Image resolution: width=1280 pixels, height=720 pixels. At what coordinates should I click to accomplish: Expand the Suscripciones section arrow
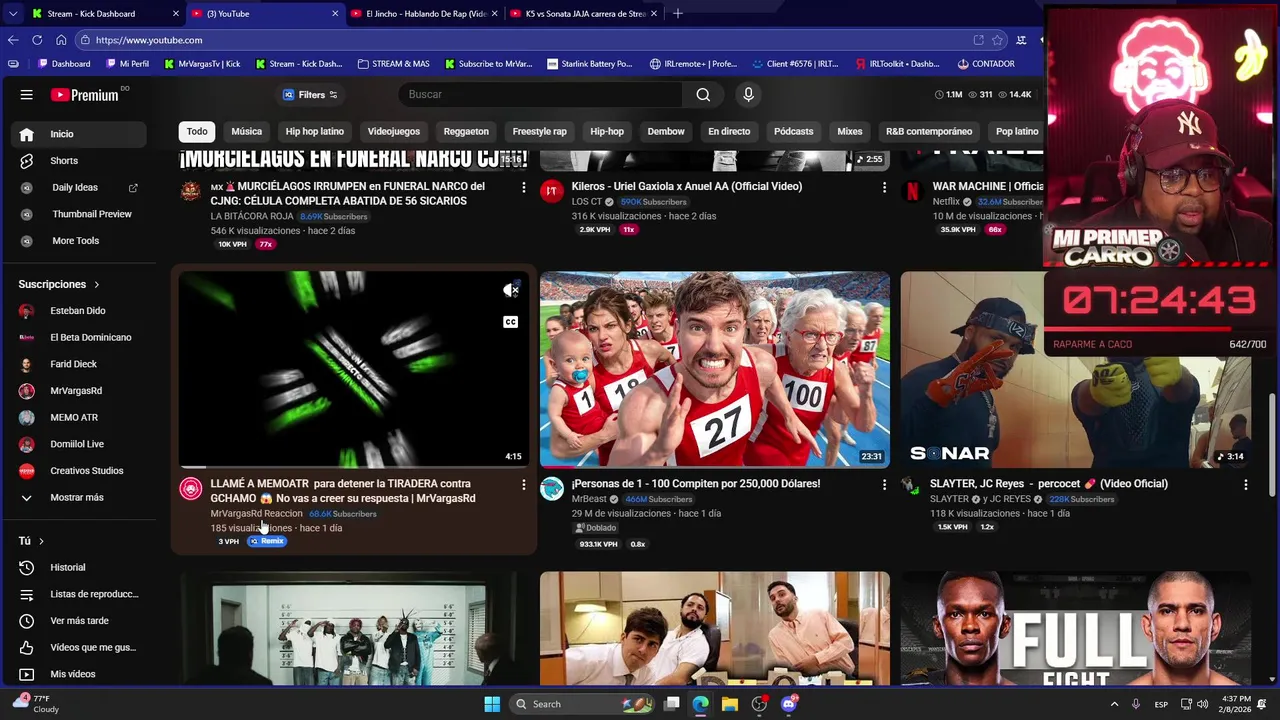[x=97, y=285]
